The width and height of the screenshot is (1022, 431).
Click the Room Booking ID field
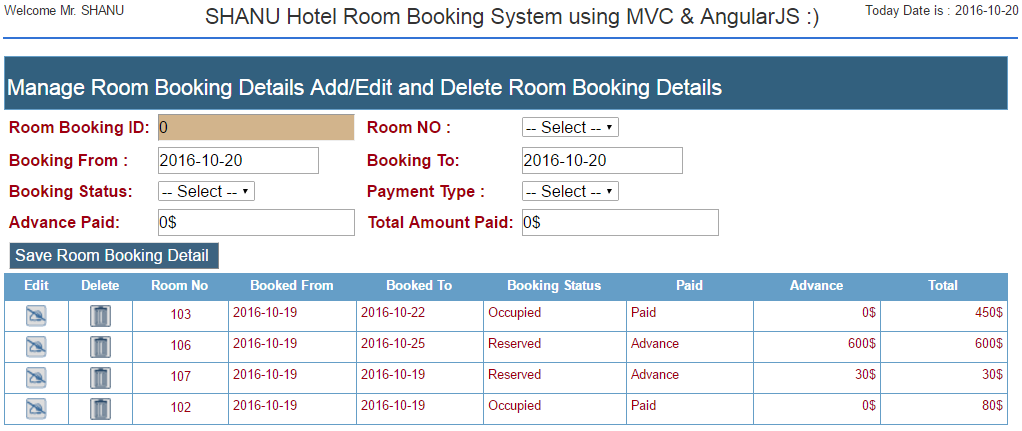(x=256, y=128)
